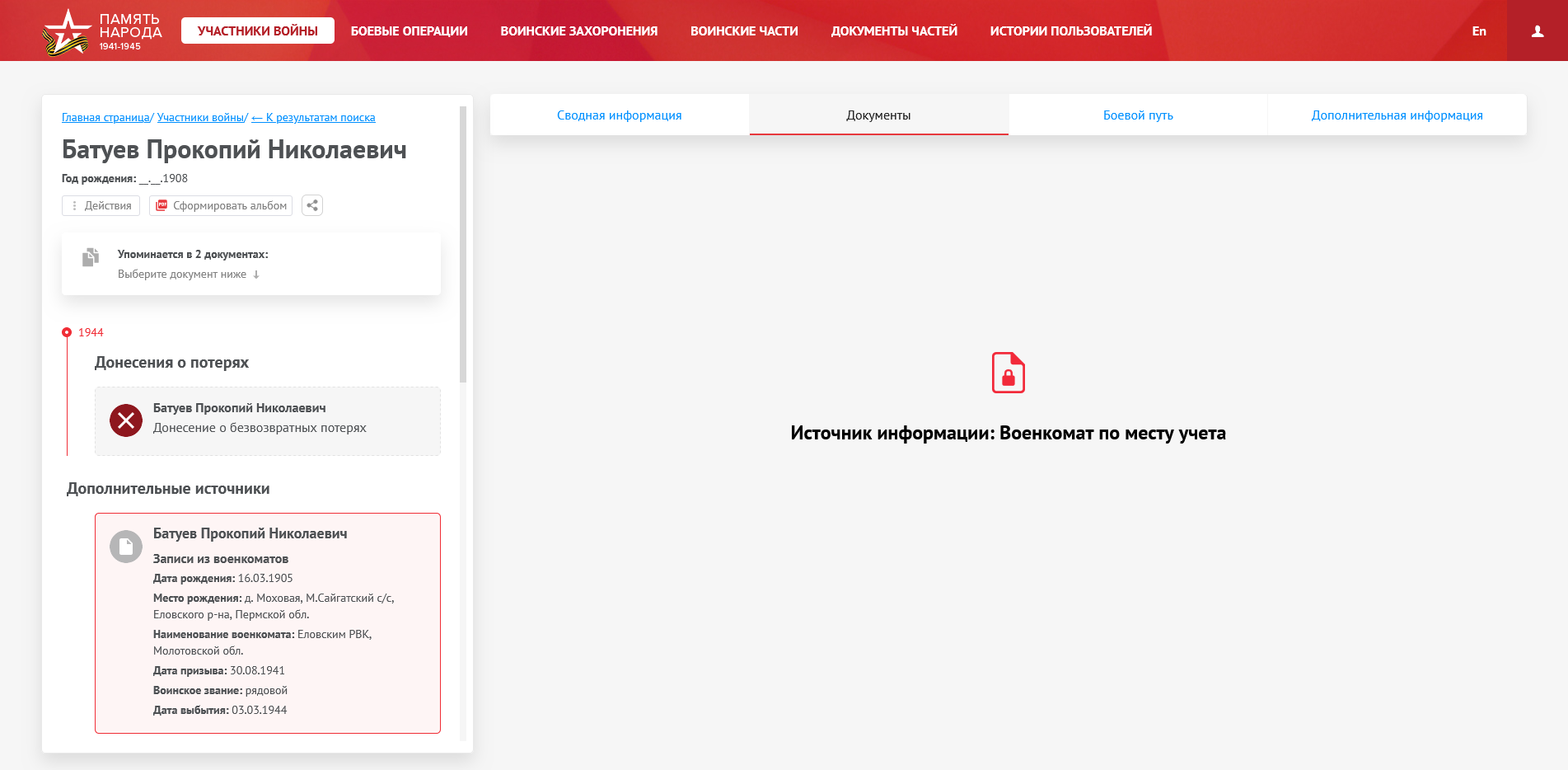This screenshot has width=1568, height=770.
Task: Click the Донесения о потерях heading
Action: [171, 362]
